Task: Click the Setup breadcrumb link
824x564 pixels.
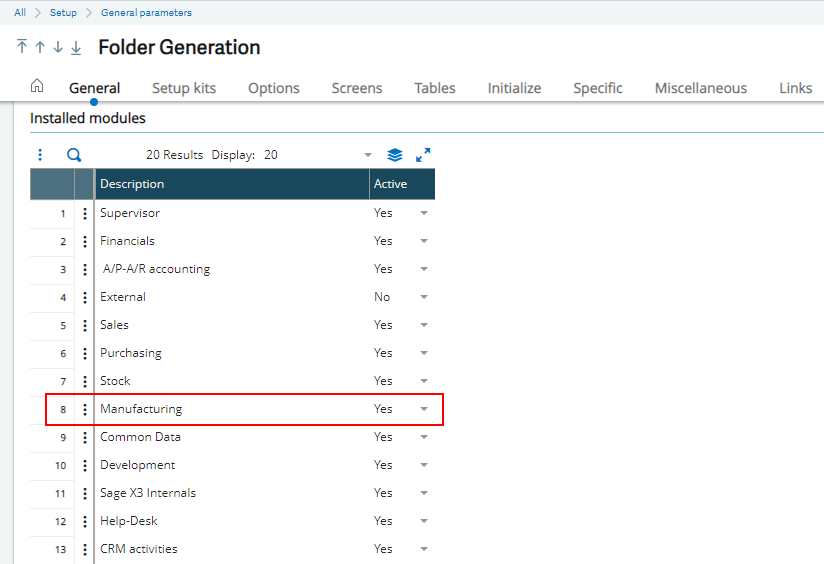Action: click(x=64, y=13)
